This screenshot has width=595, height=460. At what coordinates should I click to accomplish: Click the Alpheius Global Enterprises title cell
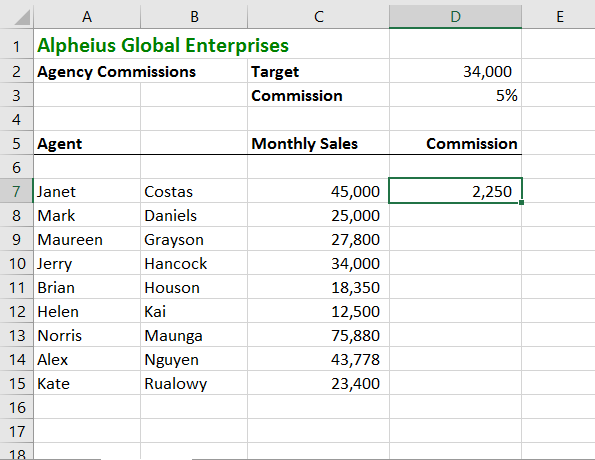(163, 46)
